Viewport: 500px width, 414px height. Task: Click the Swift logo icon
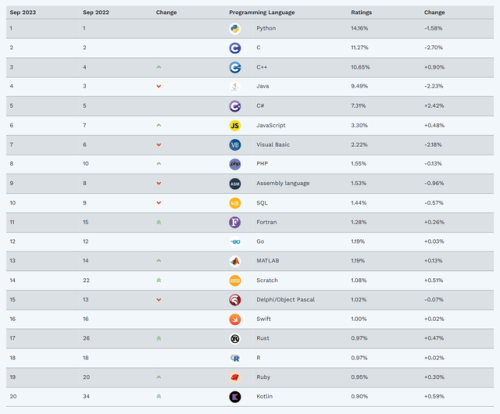tap(235, 319)
